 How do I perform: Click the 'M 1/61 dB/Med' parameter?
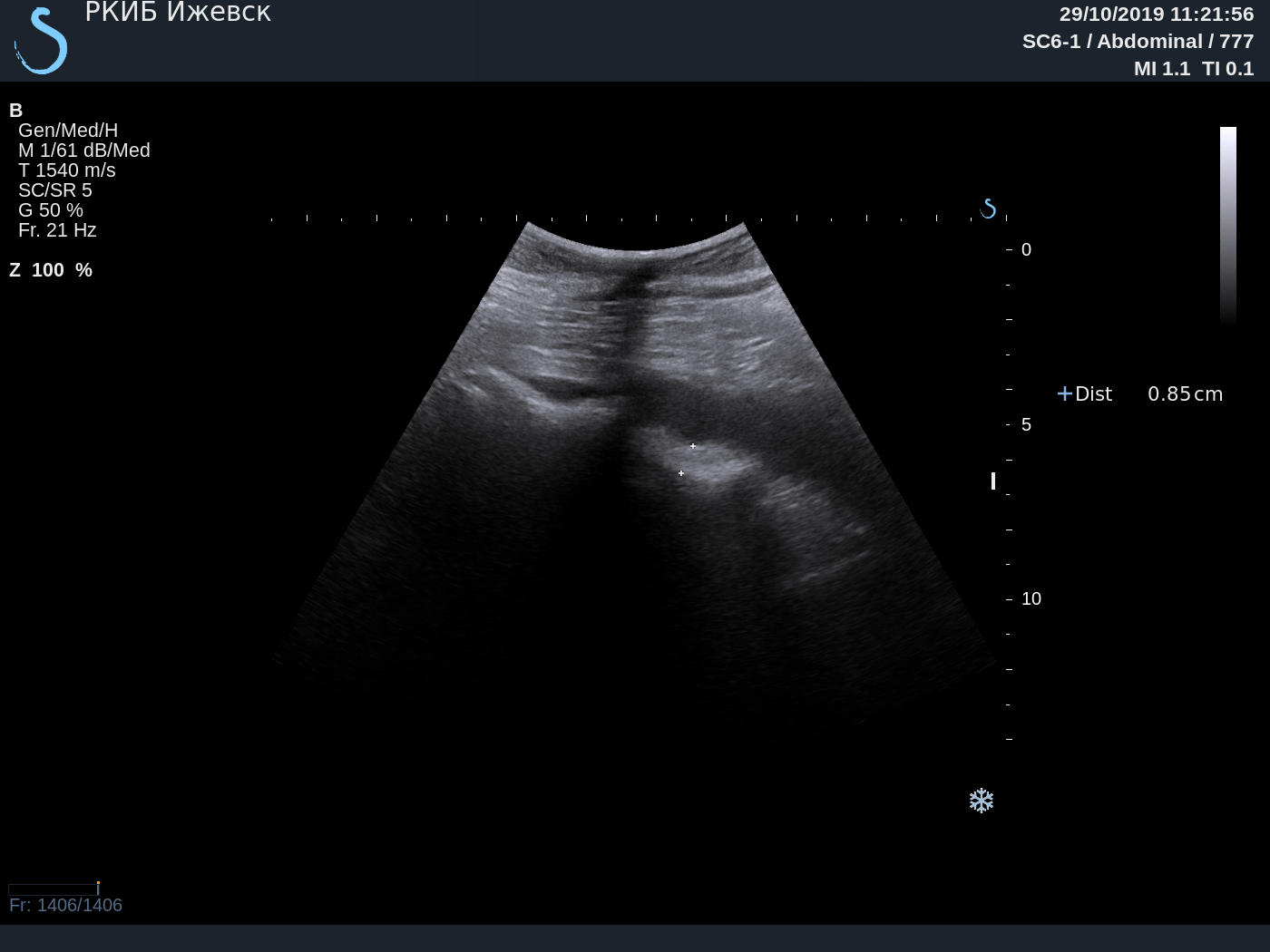coord(84,151)
